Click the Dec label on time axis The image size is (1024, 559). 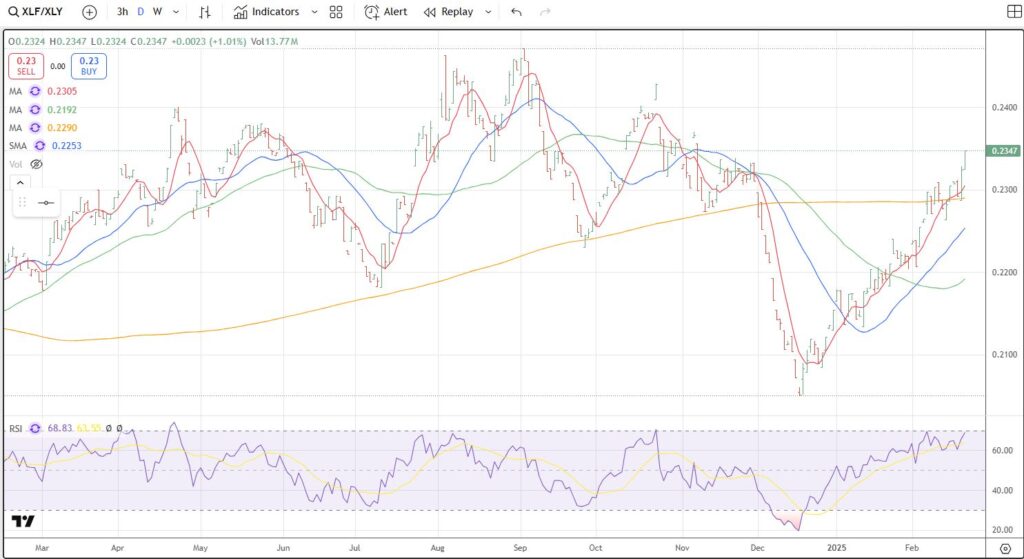[x=757, y=547]
